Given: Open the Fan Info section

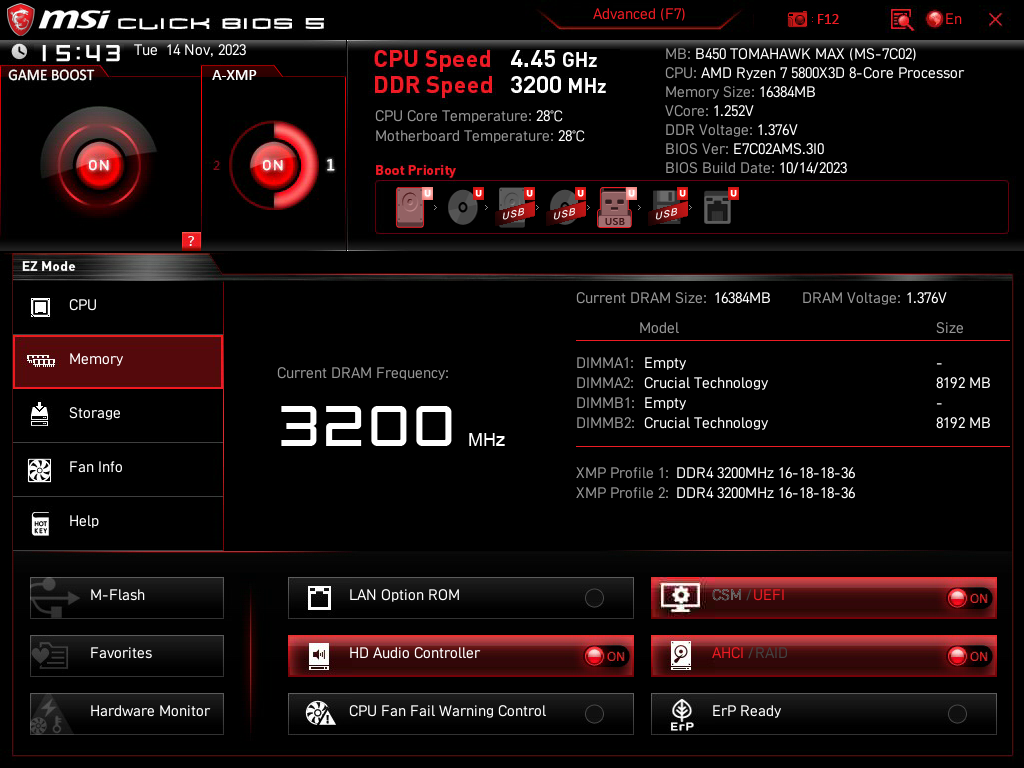Looking at the screenshot, I should point(118,468).
